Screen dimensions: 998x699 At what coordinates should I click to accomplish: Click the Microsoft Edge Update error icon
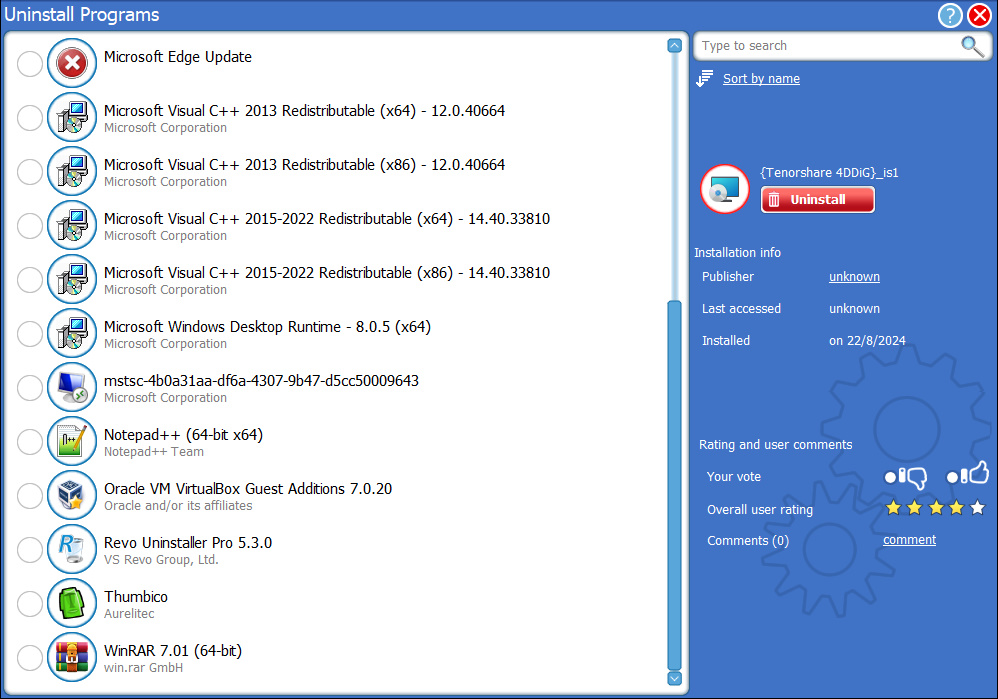point(72,63)
